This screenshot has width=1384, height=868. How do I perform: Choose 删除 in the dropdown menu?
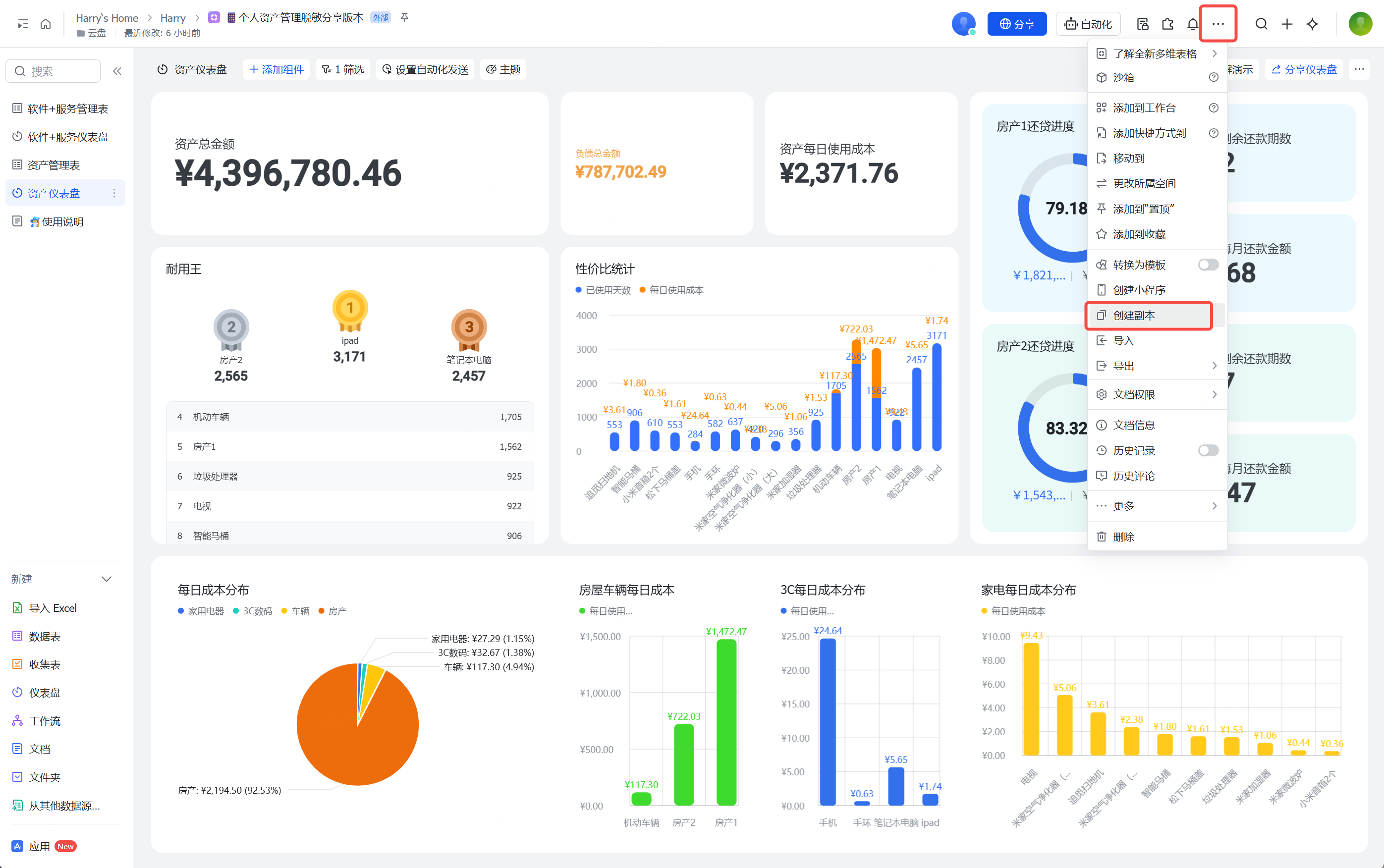1123,537
